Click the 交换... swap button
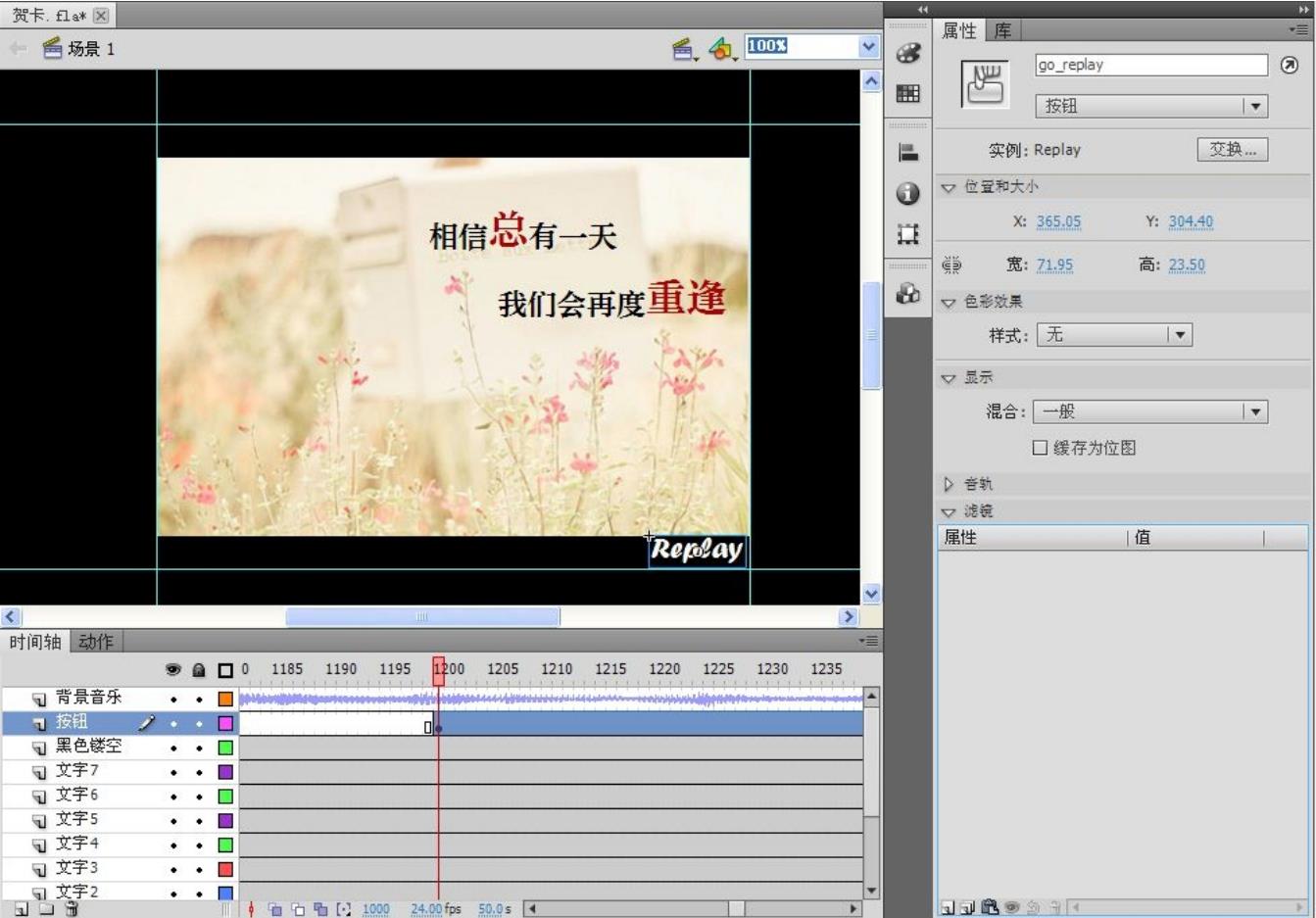The height and width of the screenshot is (918, 1316). [x=1232, y=150]
